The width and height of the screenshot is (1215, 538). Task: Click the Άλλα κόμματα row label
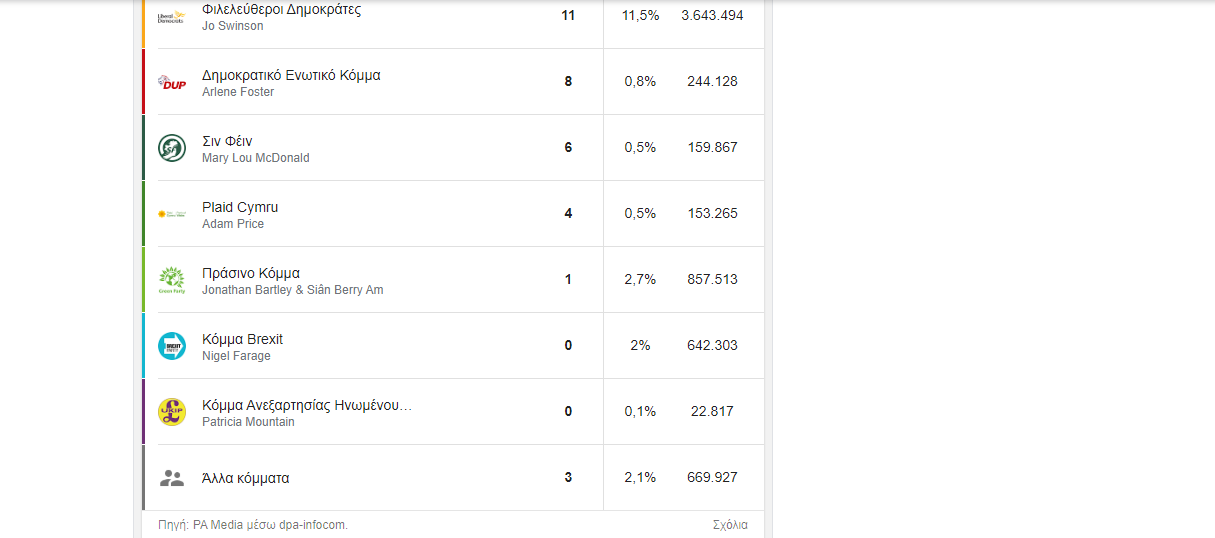pos(245,478)
